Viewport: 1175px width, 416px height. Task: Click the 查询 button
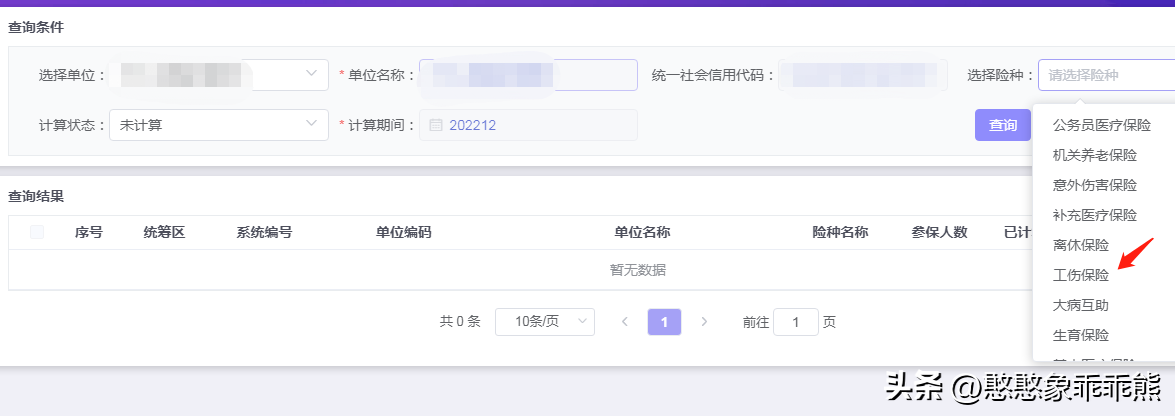(1002, 125)
